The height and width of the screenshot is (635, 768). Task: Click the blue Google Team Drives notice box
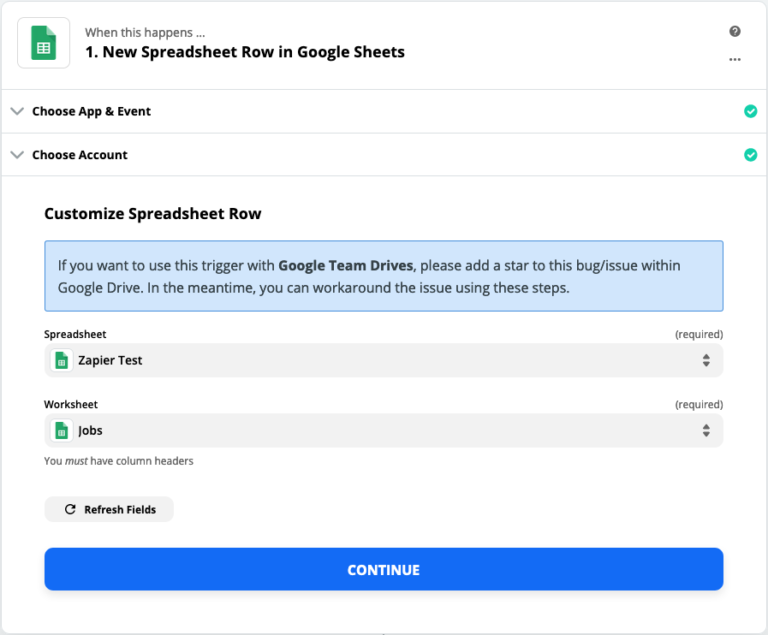point(384,276)
